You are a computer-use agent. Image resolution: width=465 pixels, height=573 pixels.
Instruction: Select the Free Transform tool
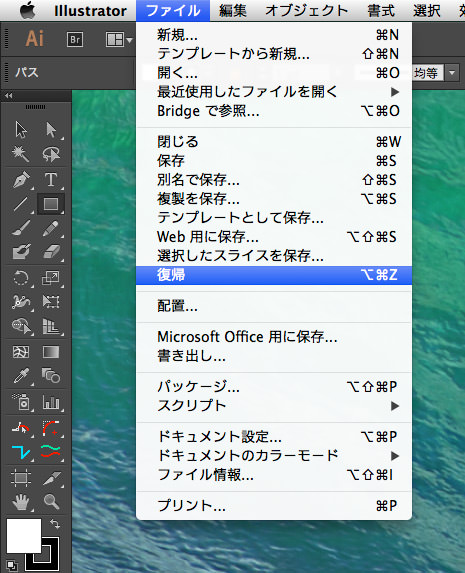tap(51, 302)
